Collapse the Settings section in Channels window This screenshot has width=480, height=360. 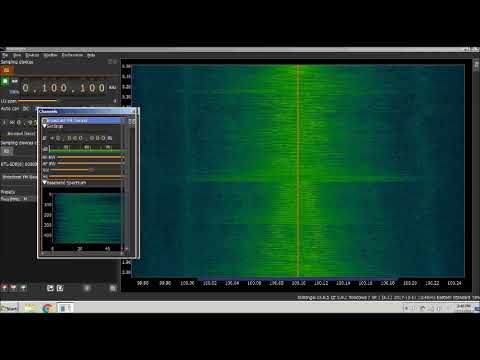point(44,126)
